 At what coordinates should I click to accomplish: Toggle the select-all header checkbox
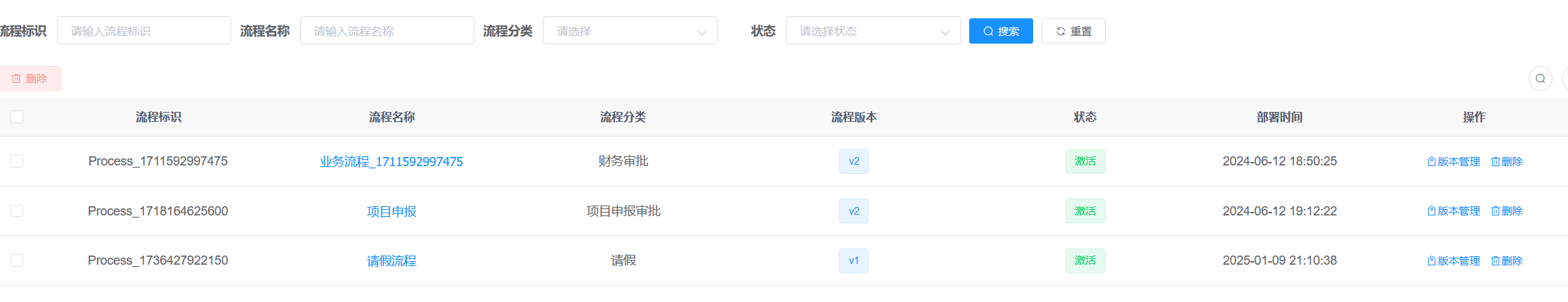coord(17,117)
